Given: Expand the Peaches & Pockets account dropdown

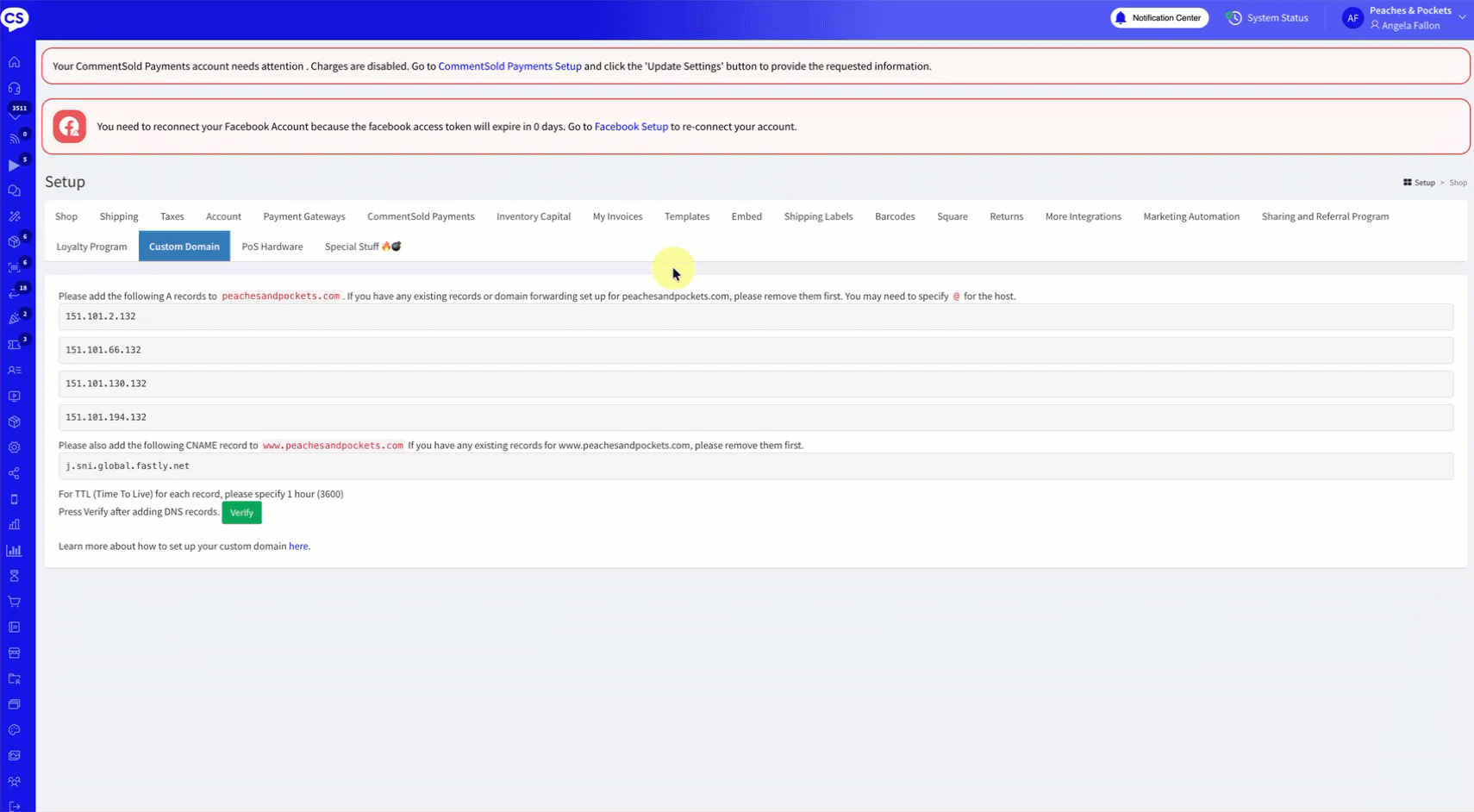Looking at the screenshot, I should [1461, 17].
